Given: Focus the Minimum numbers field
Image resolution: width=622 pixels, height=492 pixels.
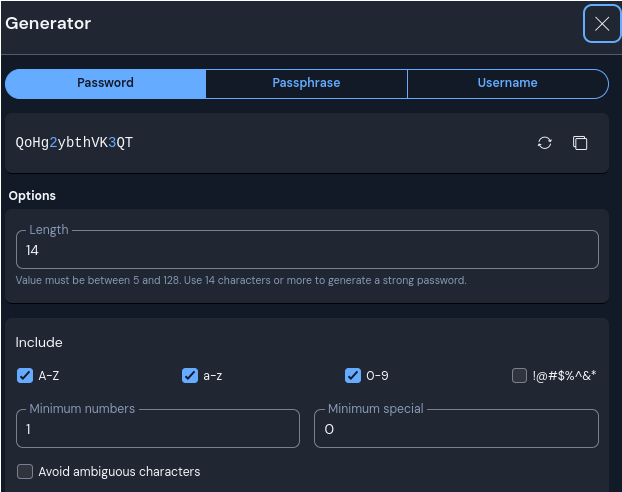Looking at the screenshot, I should [158, 429].
